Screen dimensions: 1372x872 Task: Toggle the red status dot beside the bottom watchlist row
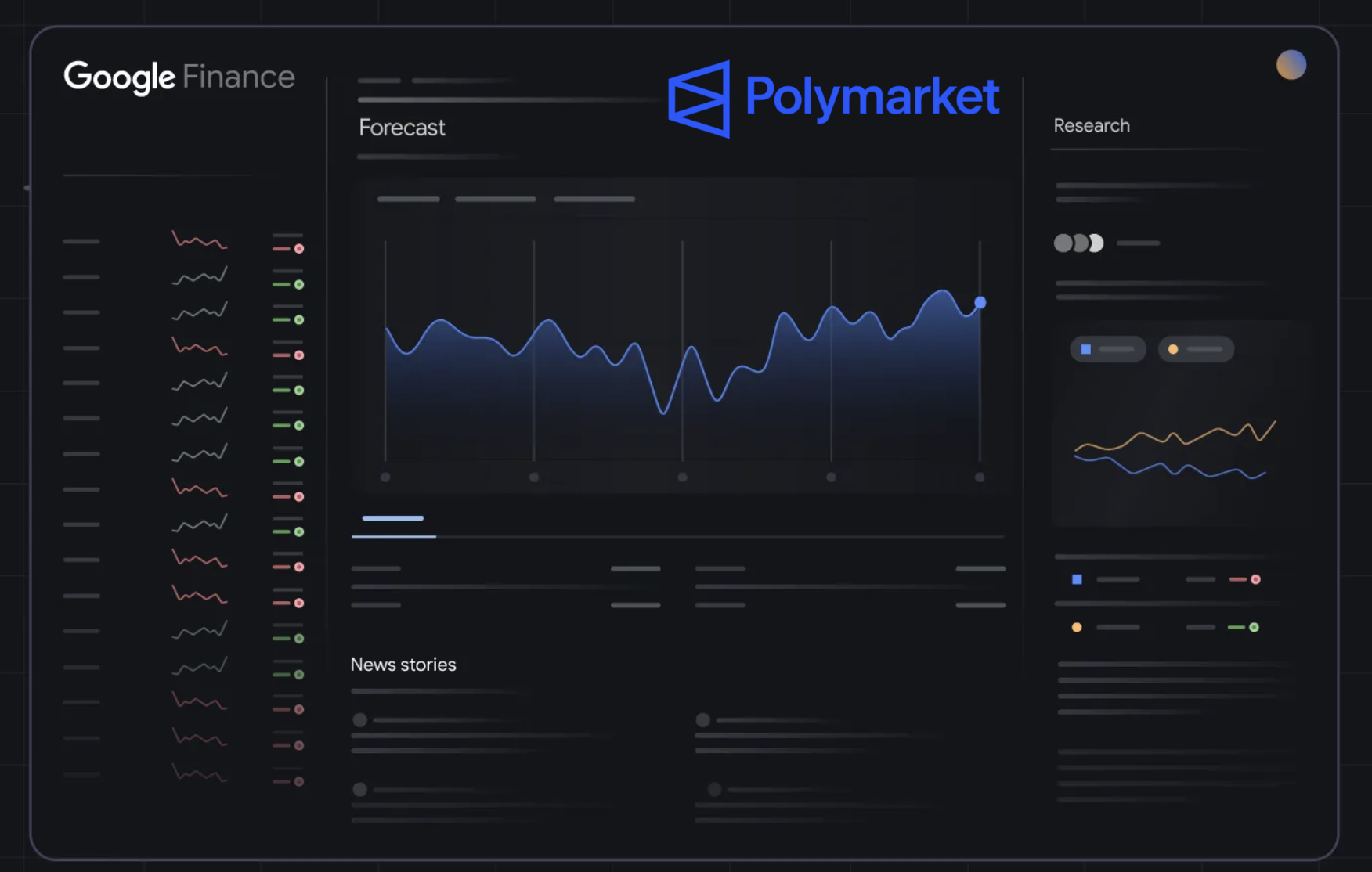299,780
